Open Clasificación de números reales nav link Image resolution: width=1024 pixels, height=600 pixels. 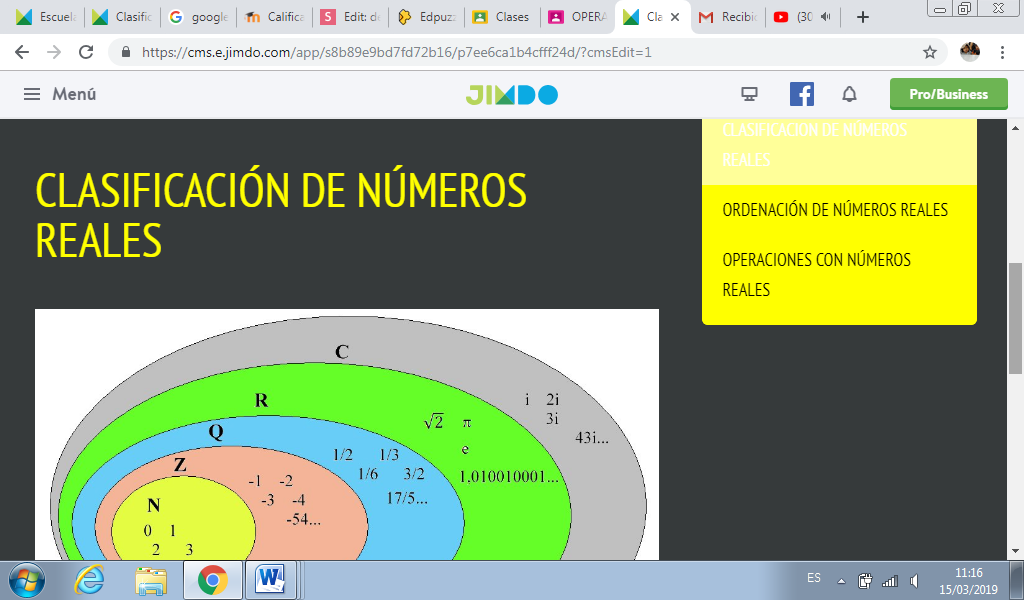click(x=814, y=144)
